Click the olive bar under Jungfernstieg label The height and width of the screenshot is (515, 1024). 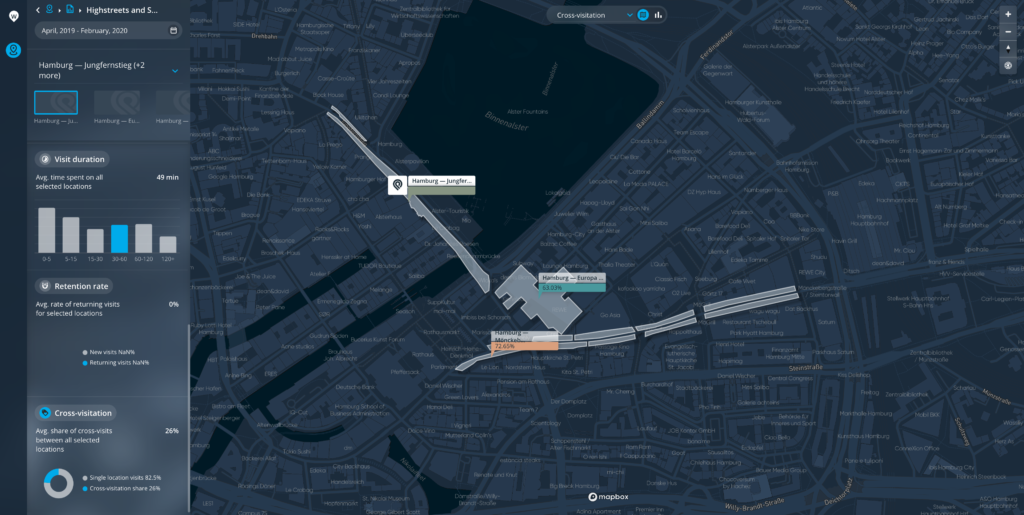click(x=441, y=190)
